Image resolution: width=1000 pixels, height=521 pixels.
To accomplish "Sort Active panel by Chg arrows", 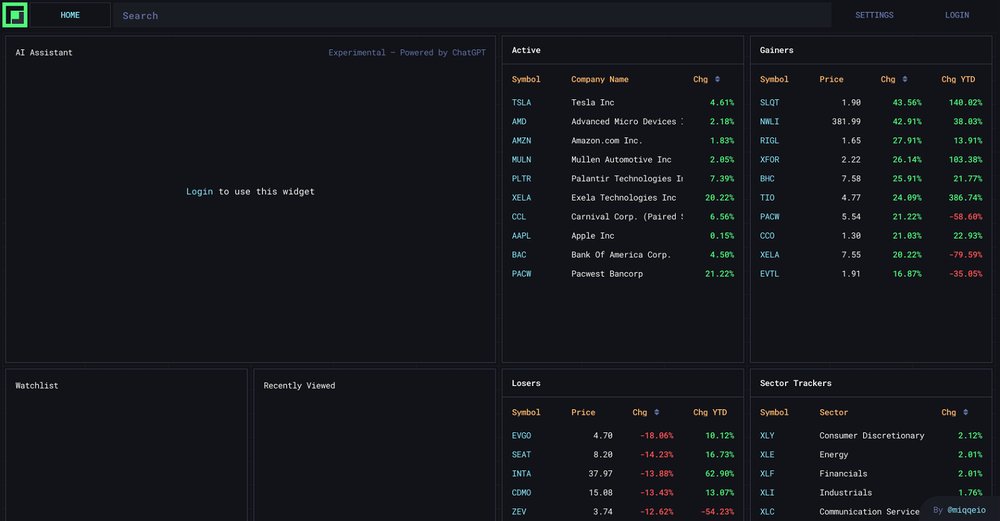I will tap(717, 79).
